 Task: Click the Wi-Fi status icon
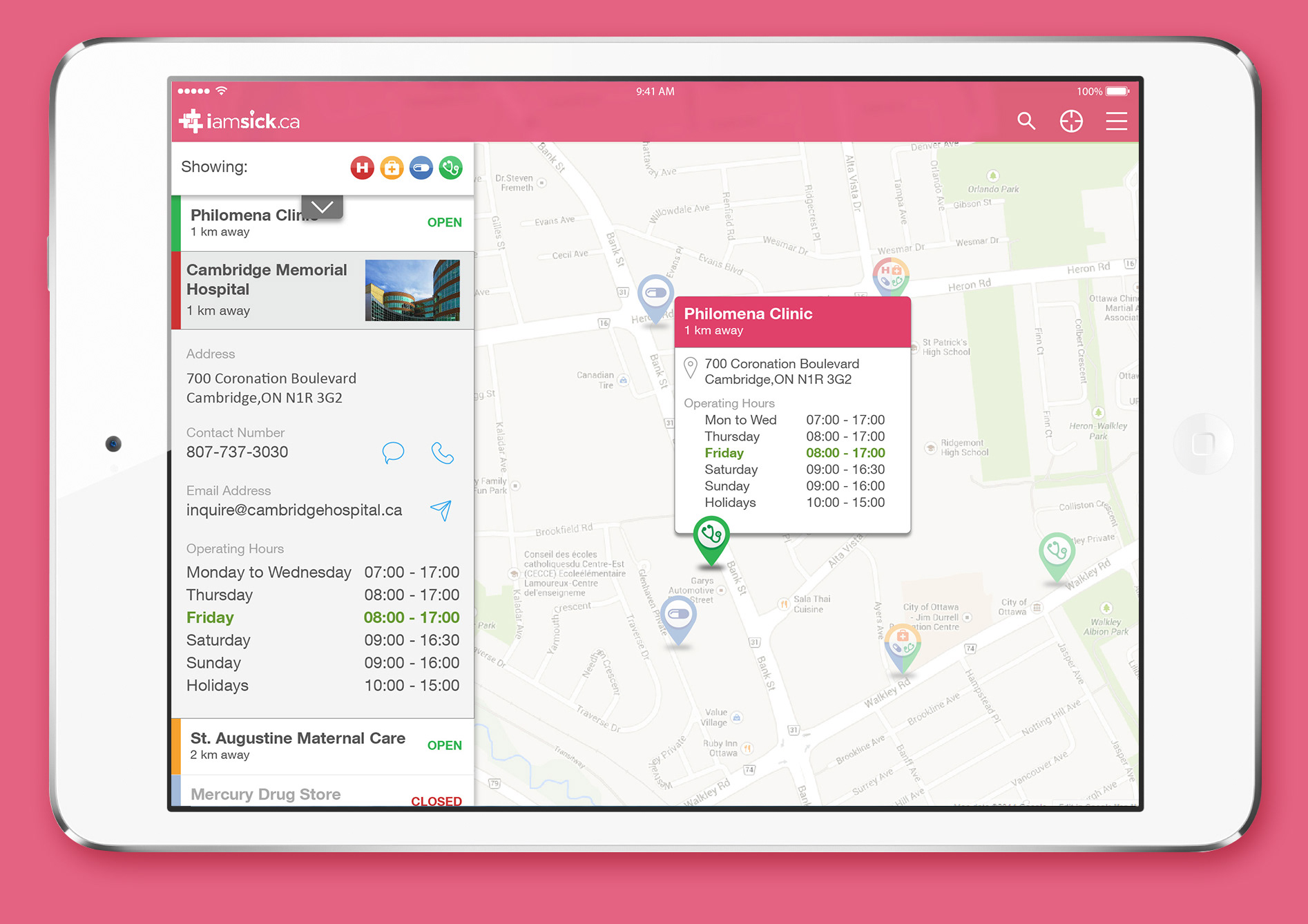pyautogui.click(x=222, y=90)
